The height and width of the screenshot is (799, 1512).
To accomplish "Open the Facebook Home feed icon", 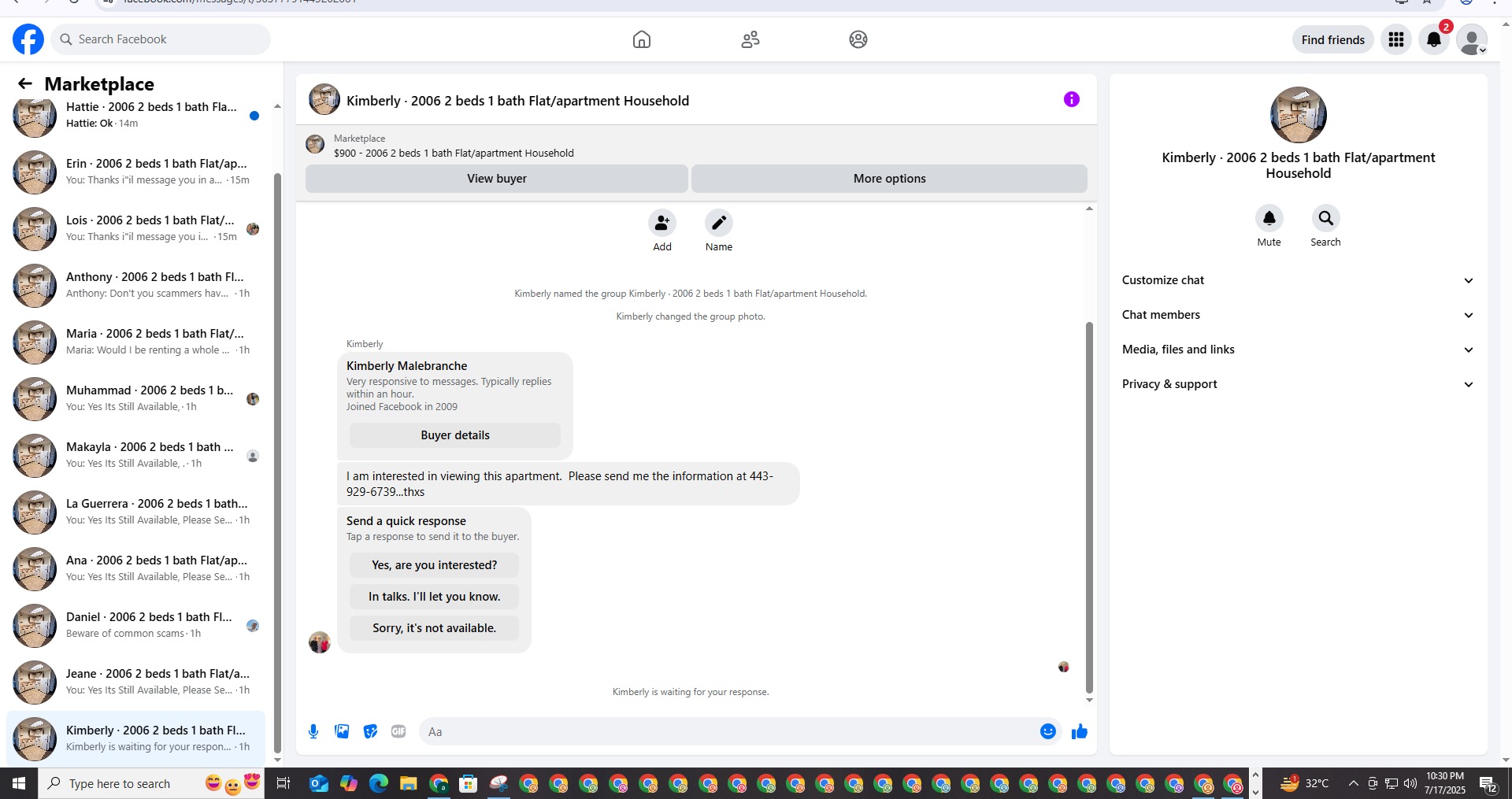I will (642, 39).
